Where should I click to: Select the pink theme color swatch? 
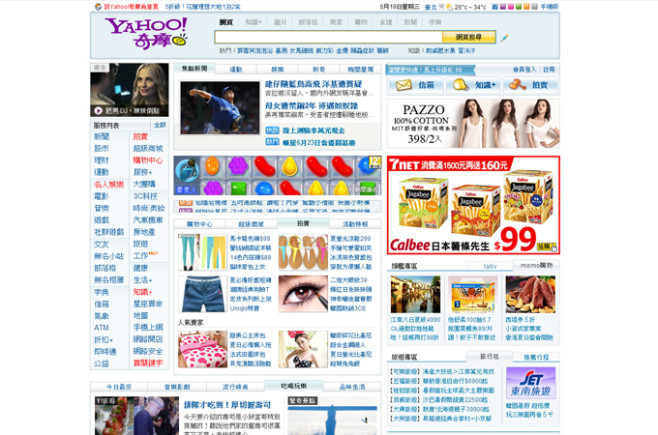coord(511,7)
